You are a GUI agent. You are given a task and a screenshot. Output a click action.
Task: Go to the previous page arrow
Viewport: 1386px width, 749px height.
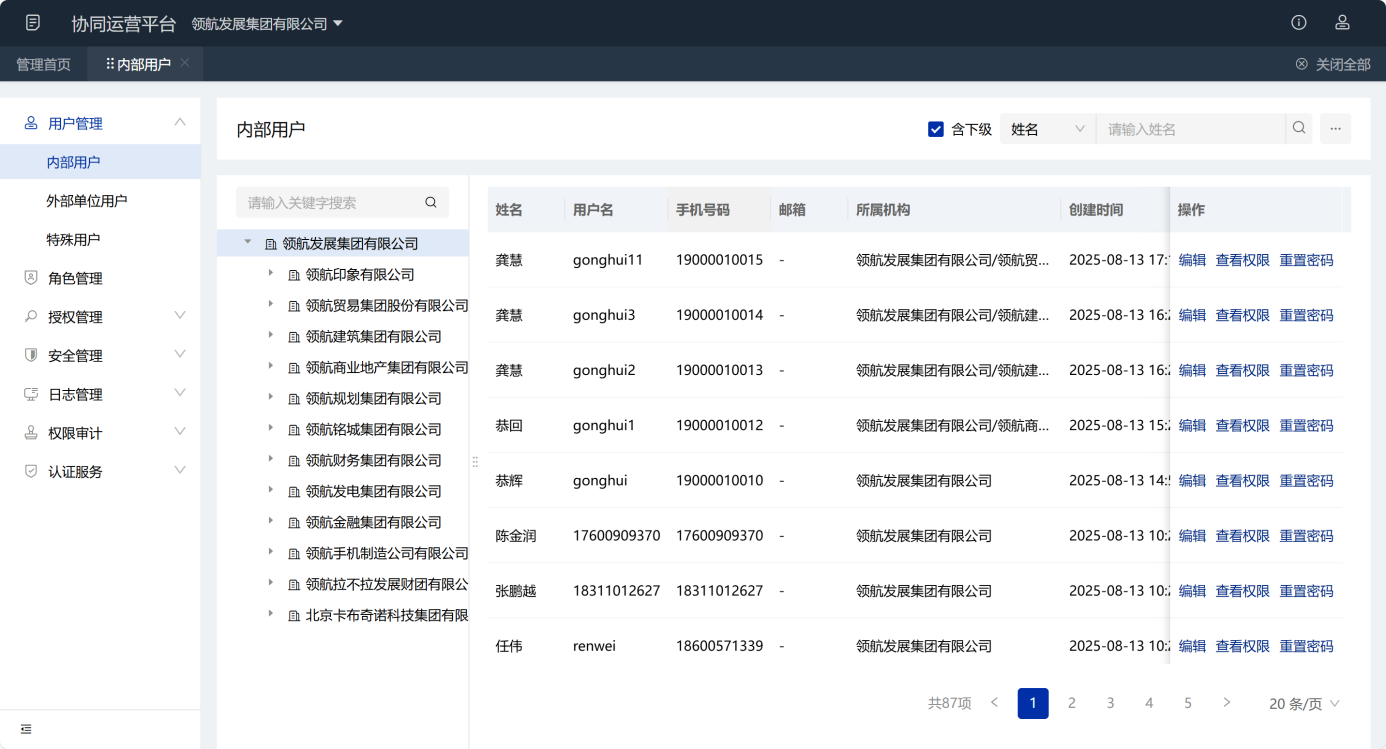coord(994,703)
